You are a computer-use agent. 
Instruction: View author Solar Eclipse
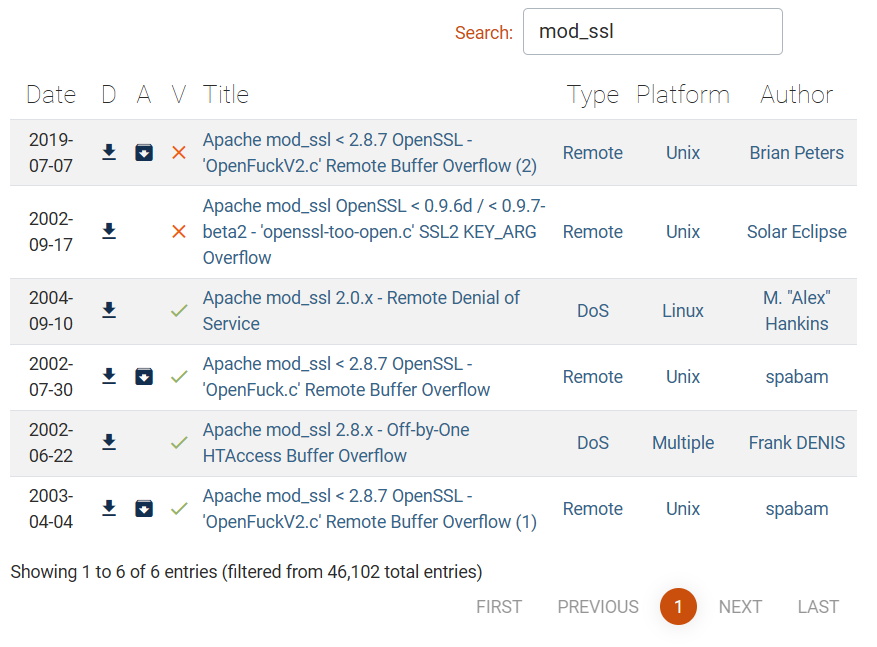click(796, 232)
